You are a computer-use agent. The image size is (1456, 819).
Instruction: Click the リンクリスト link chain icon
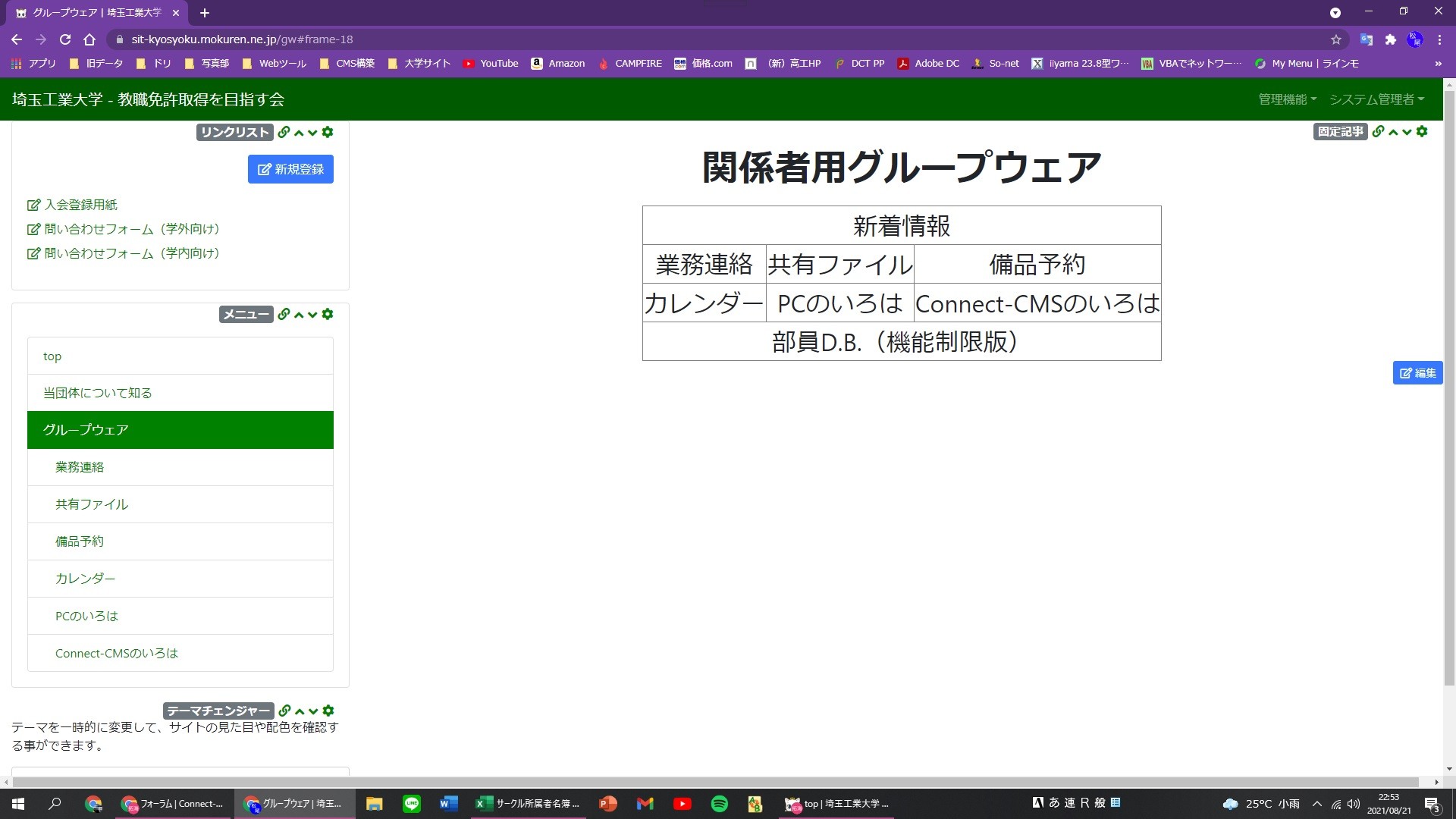click(283, 131)
